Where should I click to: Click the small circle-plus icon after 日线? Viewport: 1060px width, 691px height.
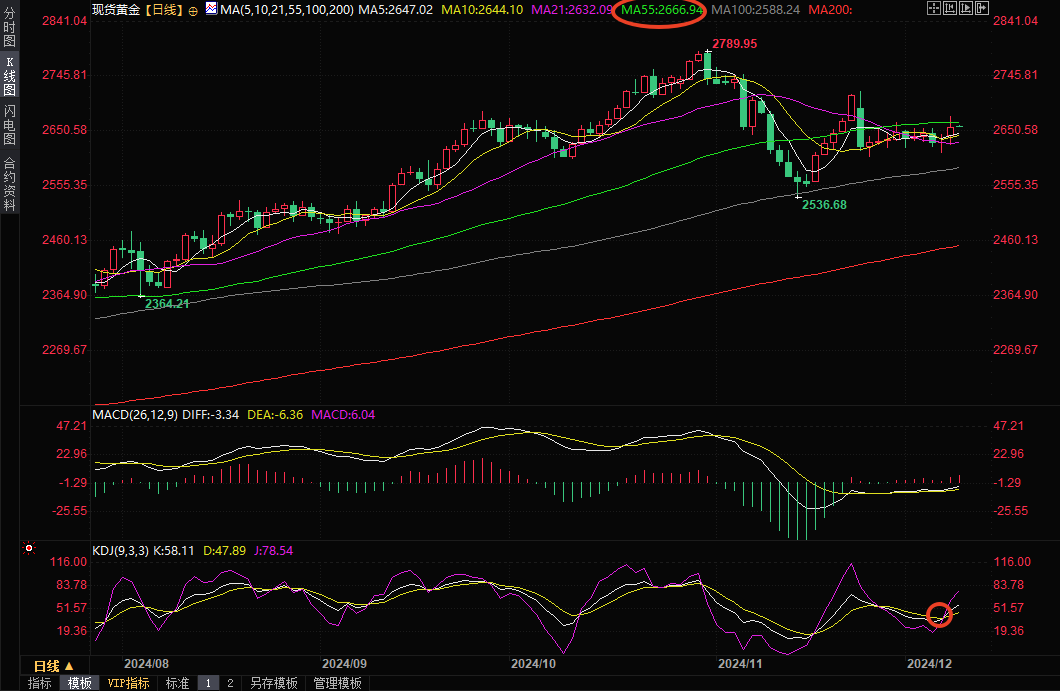click(x=192, y=10)
